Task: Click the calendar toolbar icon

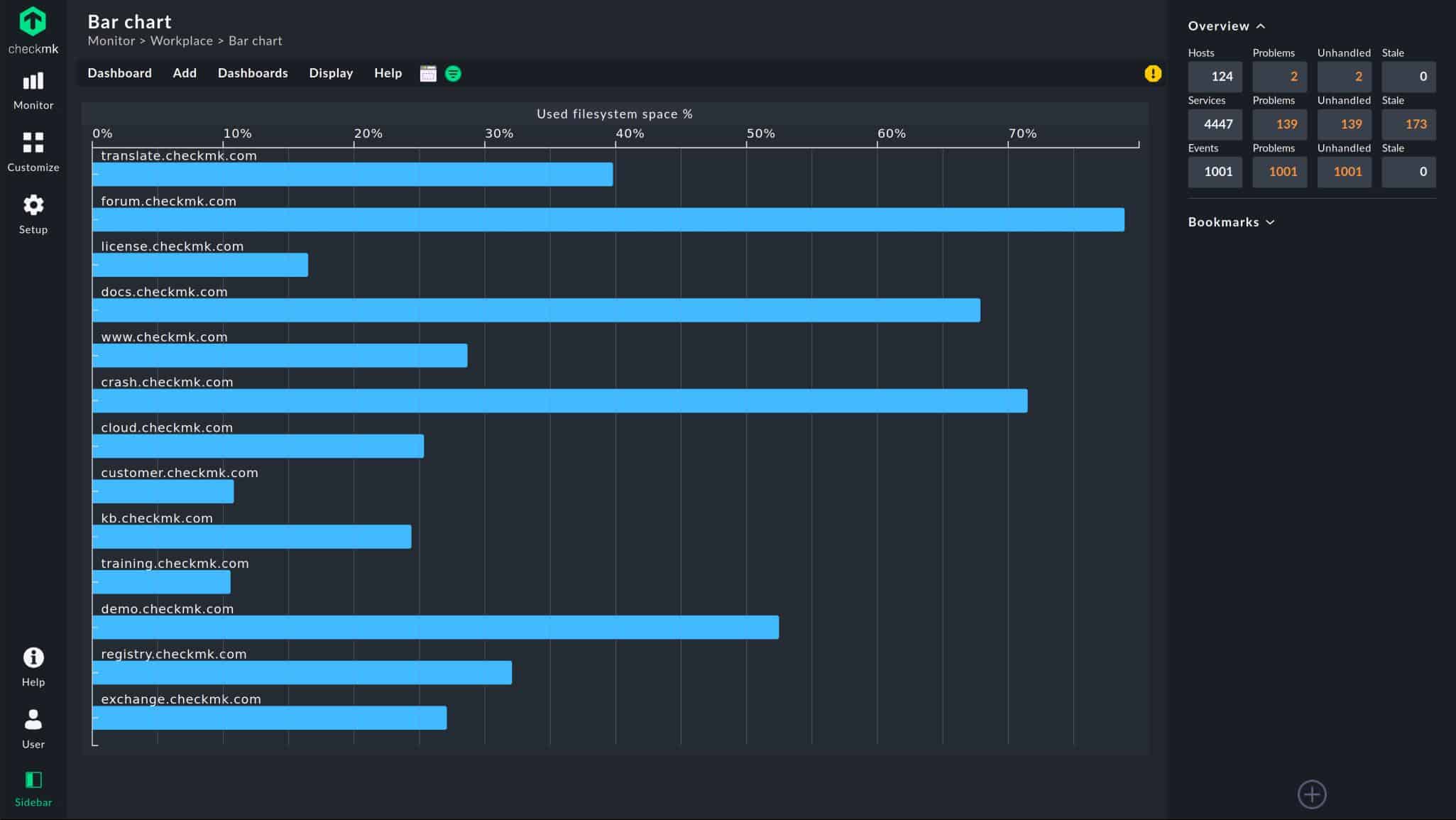Action: pos(428,73)
